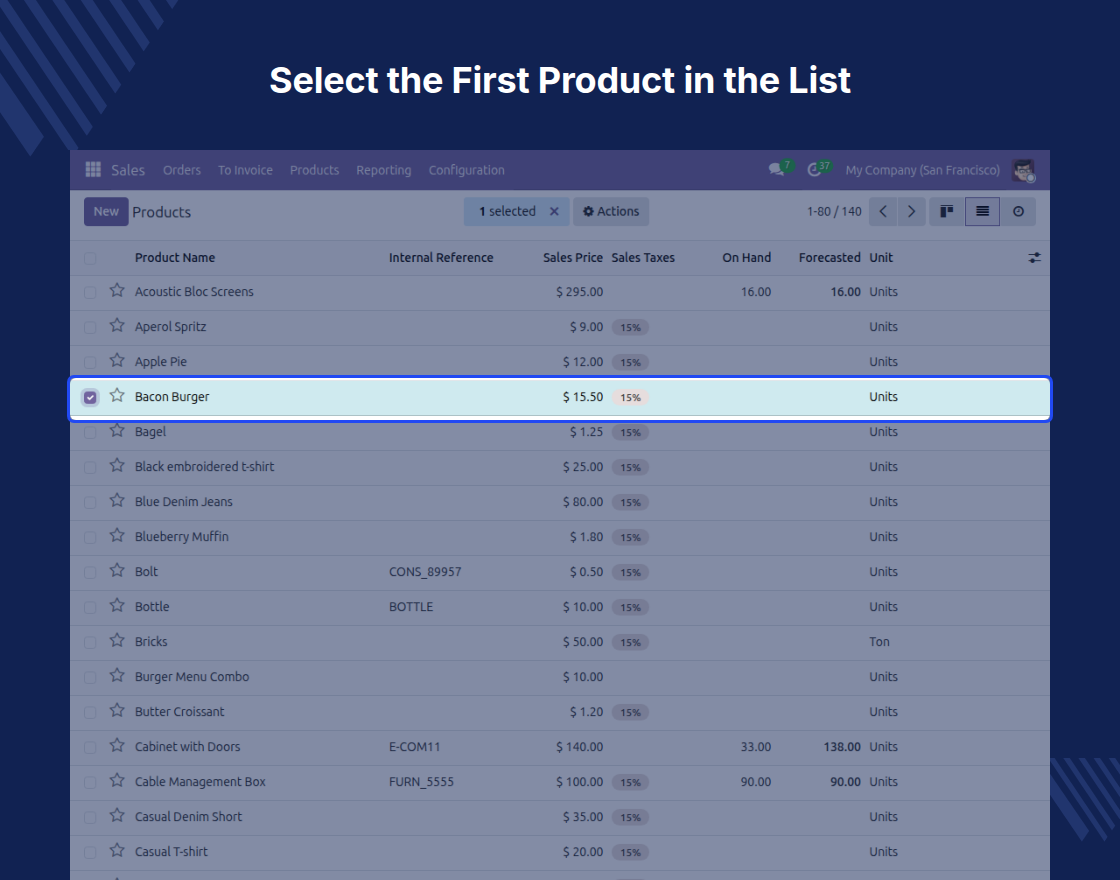Open the Products menu
This screenshot has height=880, width=1120.
point(314,170)
